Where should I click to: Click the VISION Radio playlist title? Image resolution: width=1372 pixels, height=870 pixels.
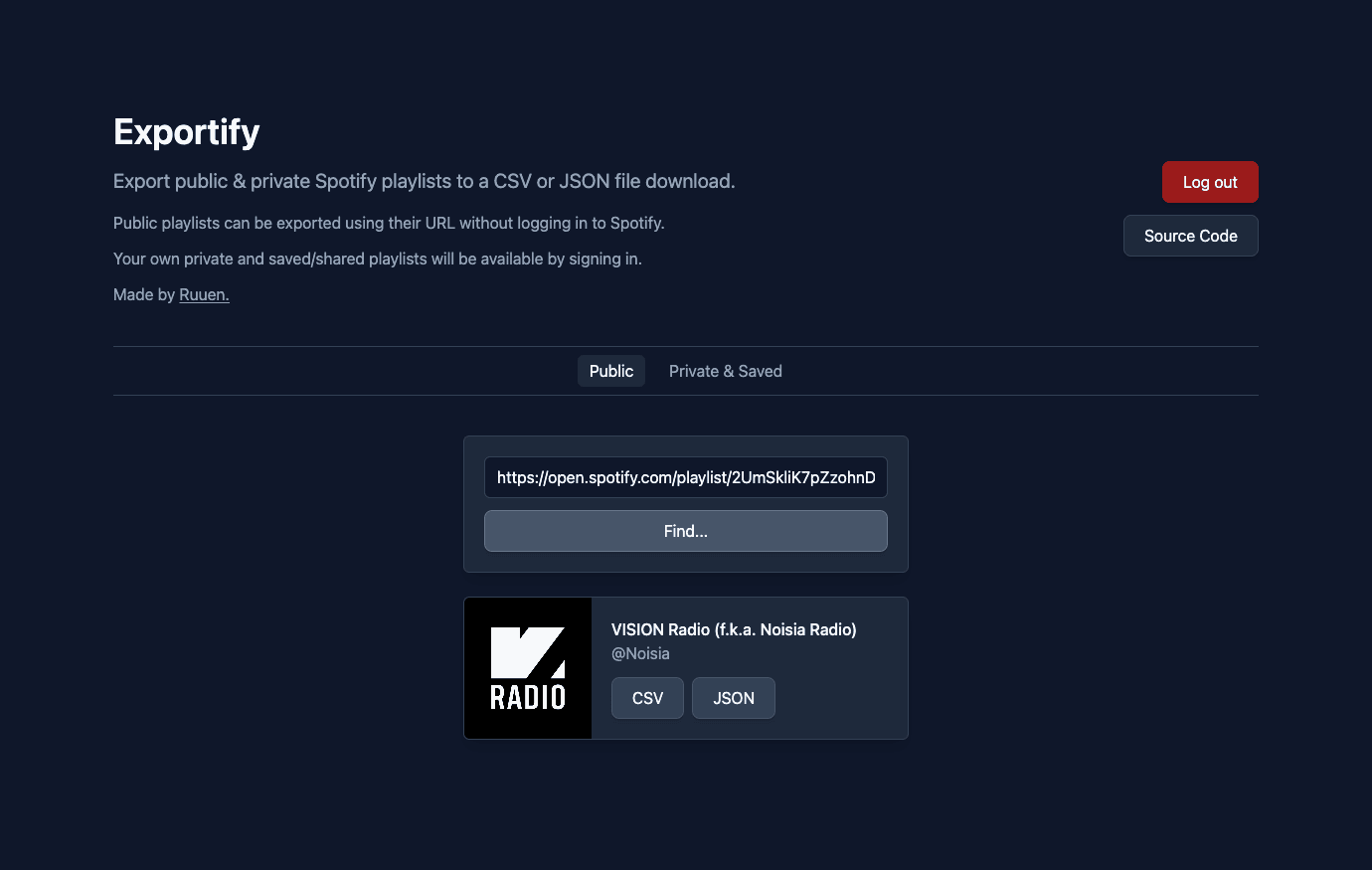point(734,629)
